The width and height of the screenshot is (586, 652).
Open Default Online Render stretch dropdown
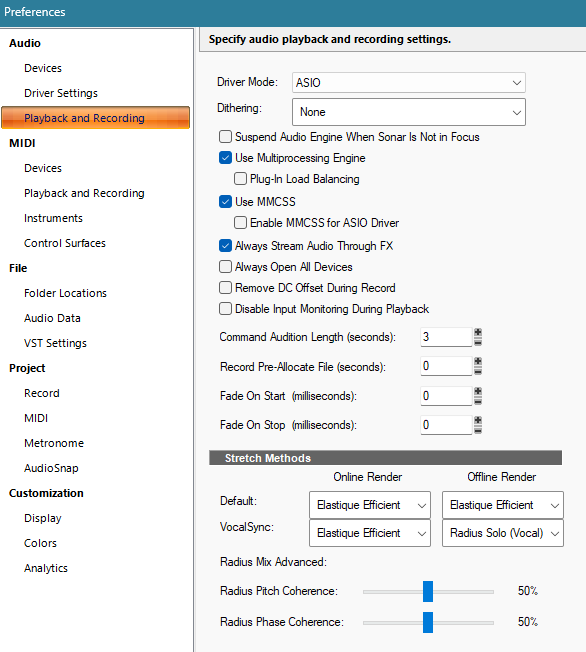point(370,505)
